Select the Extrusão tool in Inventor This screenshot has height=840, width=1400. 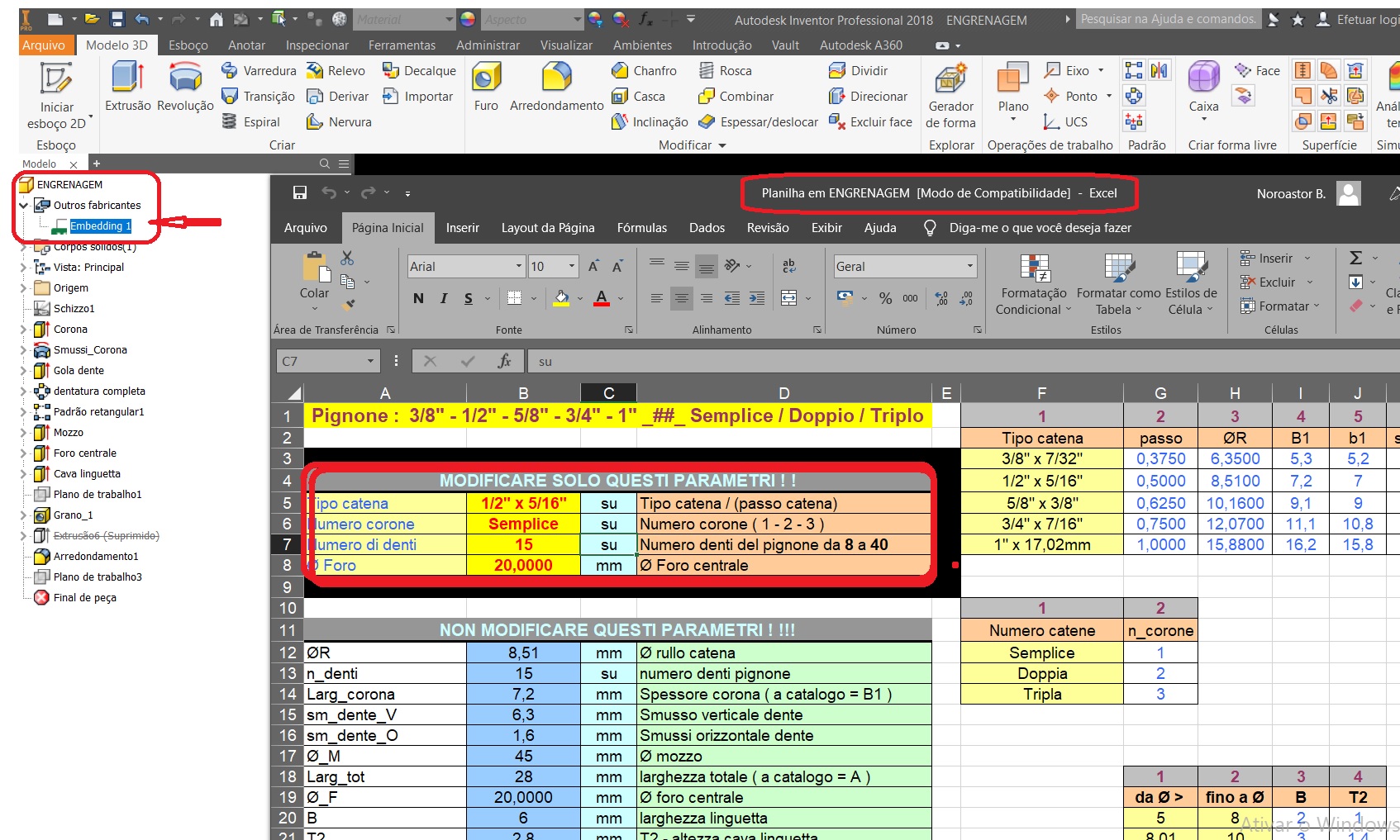(128, 88)
